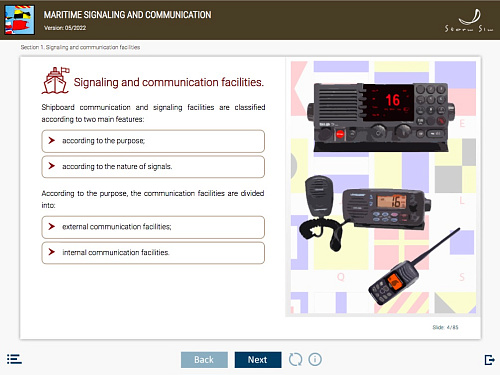Select 'internal communication facilities' item
The image size is (500, 375).
click(153, 253)
